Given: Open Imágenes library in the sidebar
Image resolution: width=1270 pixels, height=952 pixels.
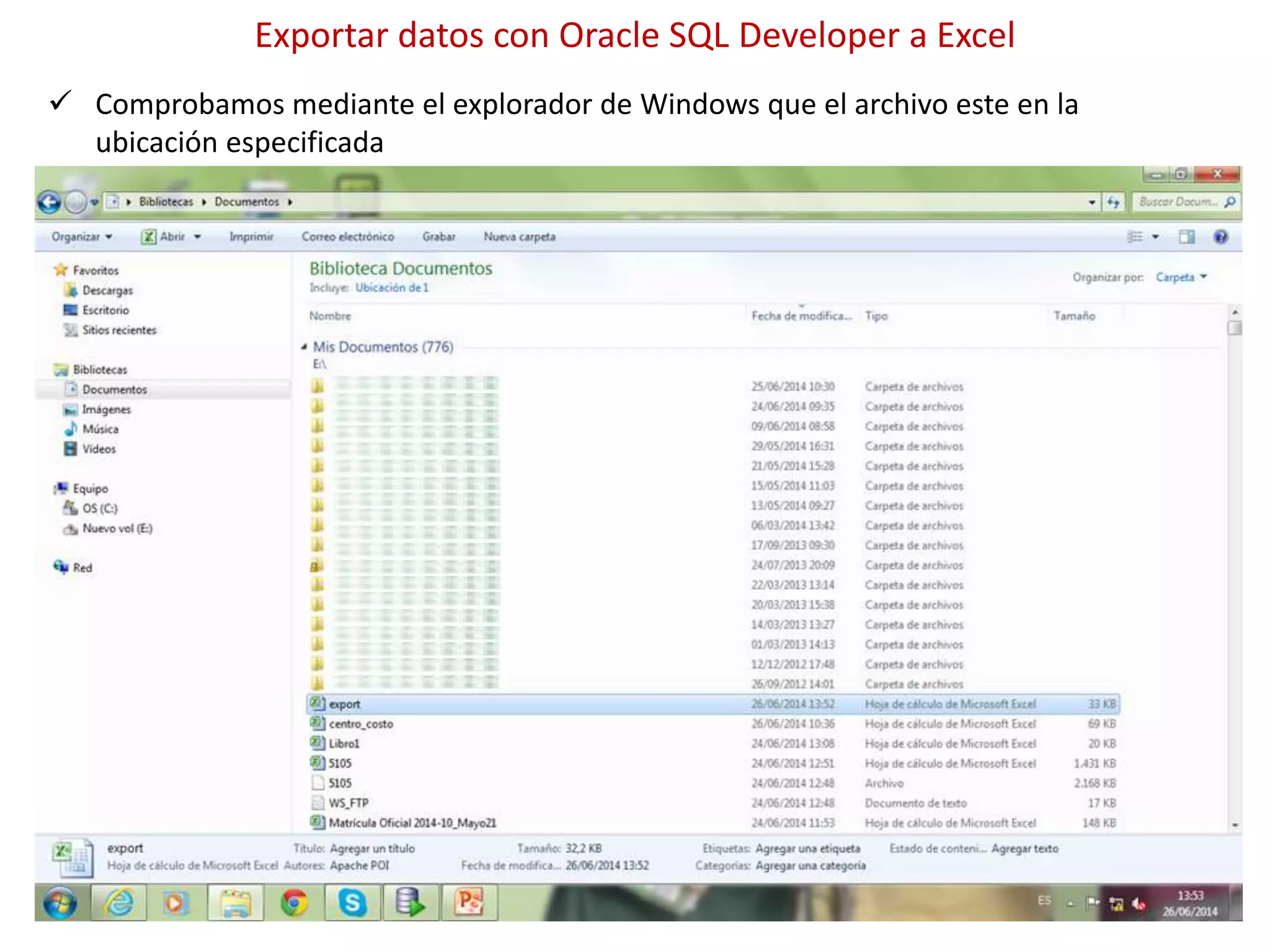Looking at the screenshot, I should 106,409.
